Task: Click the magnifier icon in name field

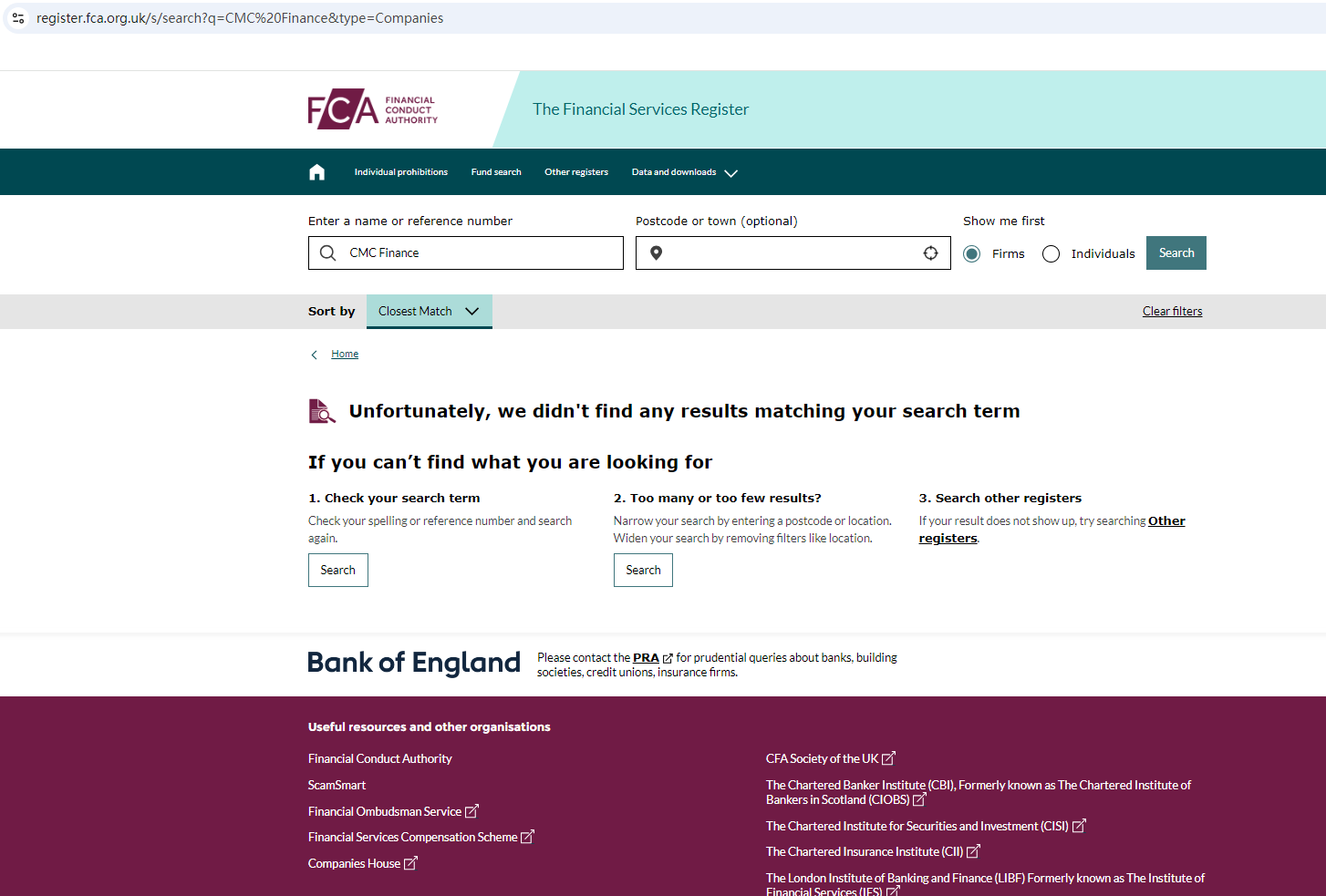Action: (x=328, y=252)
